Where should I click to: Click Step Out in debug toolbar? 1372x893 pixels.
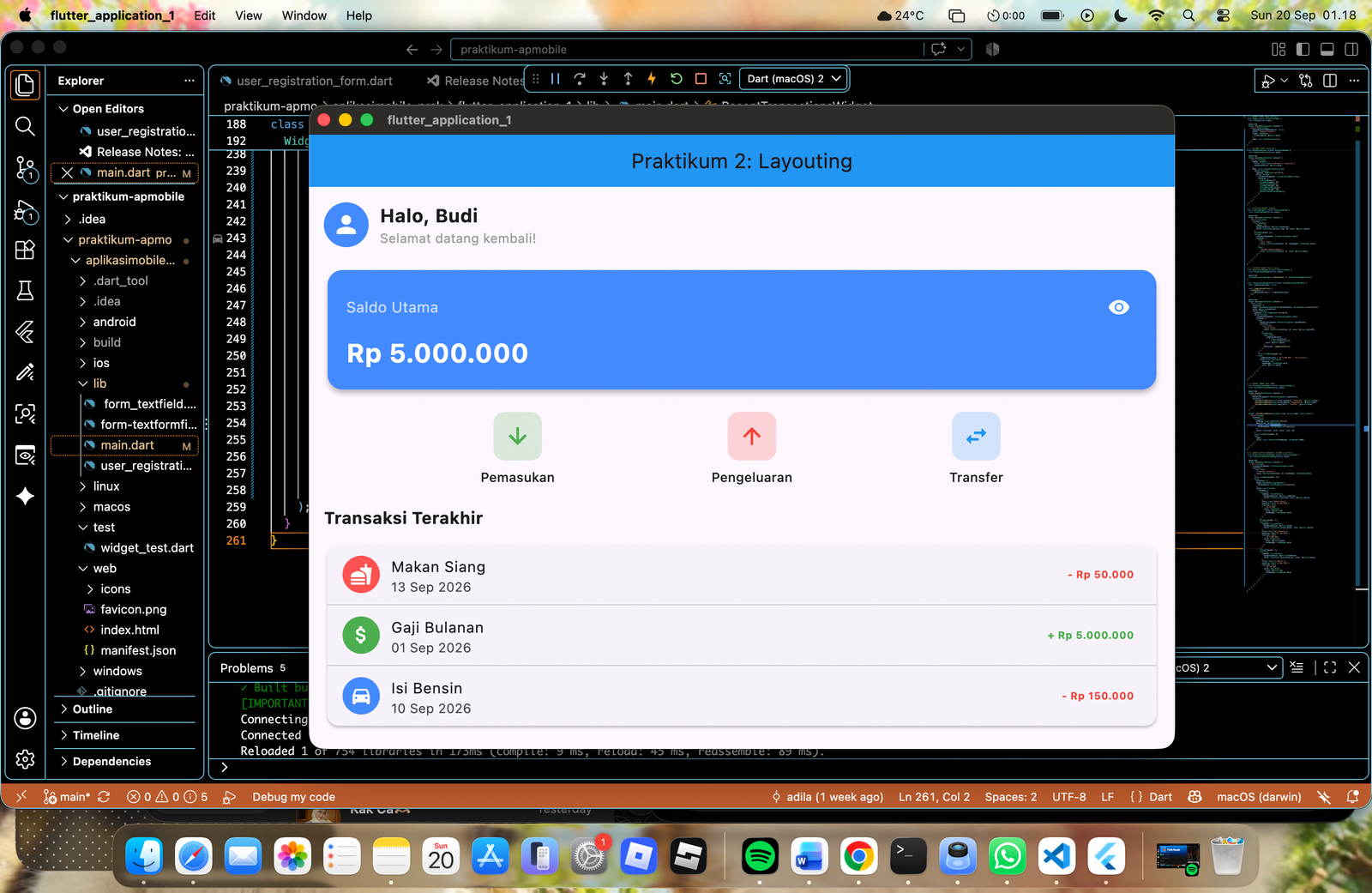628,79
